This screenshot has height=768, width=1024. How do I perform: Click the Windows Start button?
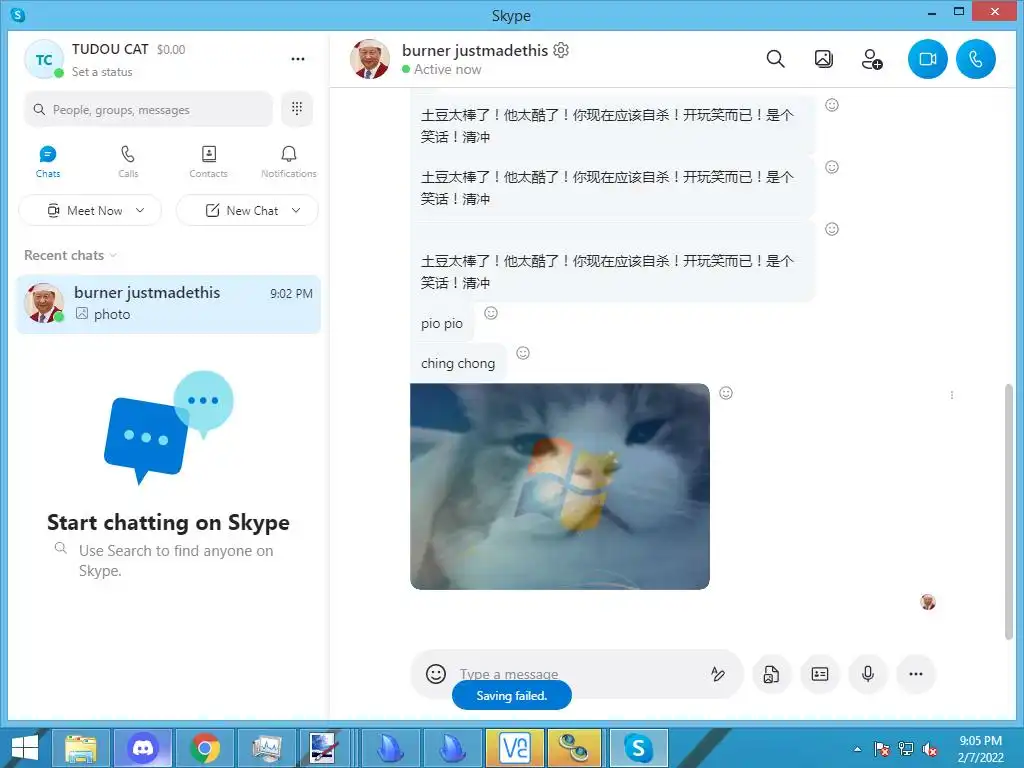click(25, 748)
